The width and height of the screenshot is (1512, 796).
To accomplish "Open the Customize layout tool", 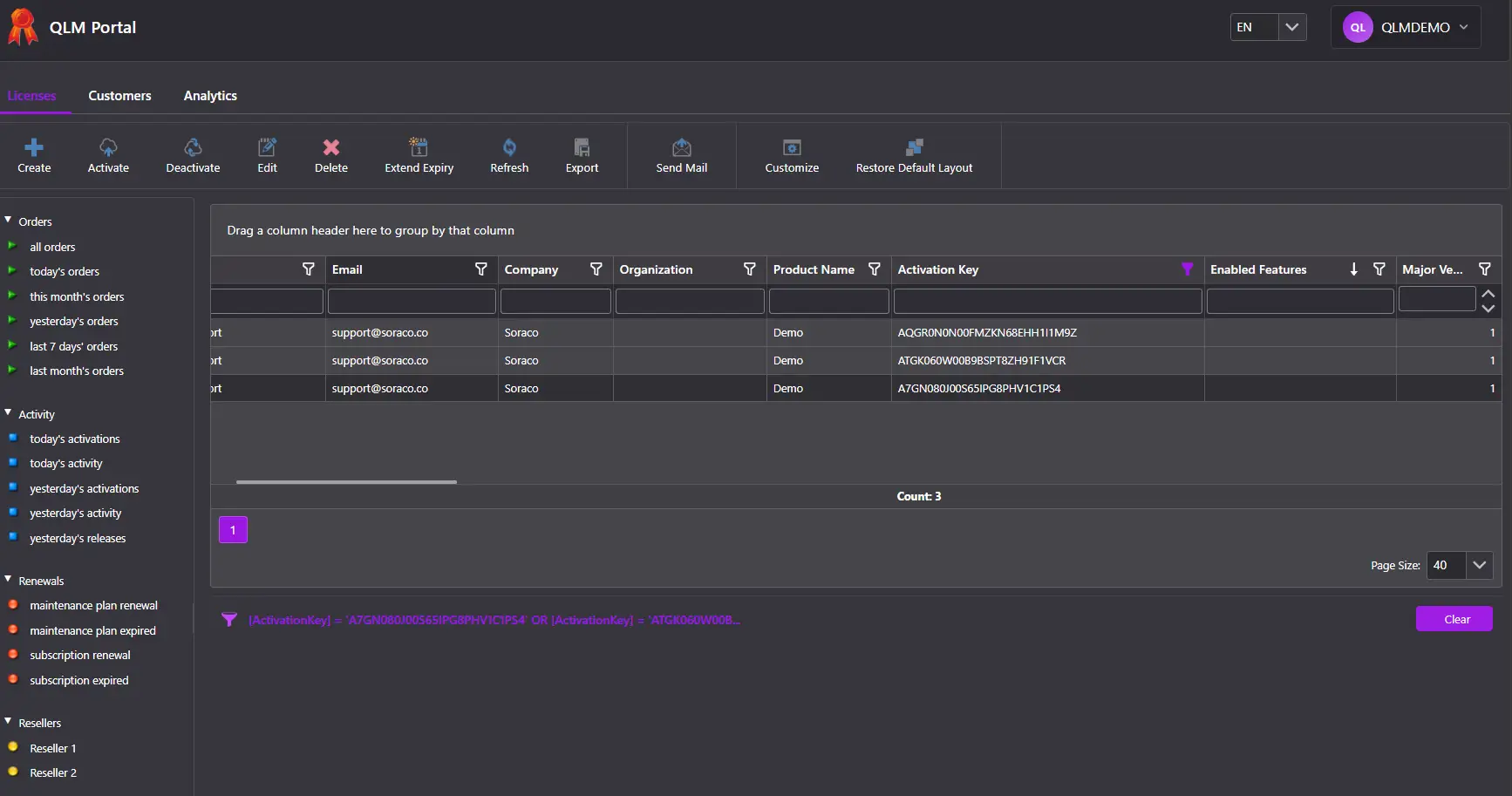I will (x=792, y=147).
